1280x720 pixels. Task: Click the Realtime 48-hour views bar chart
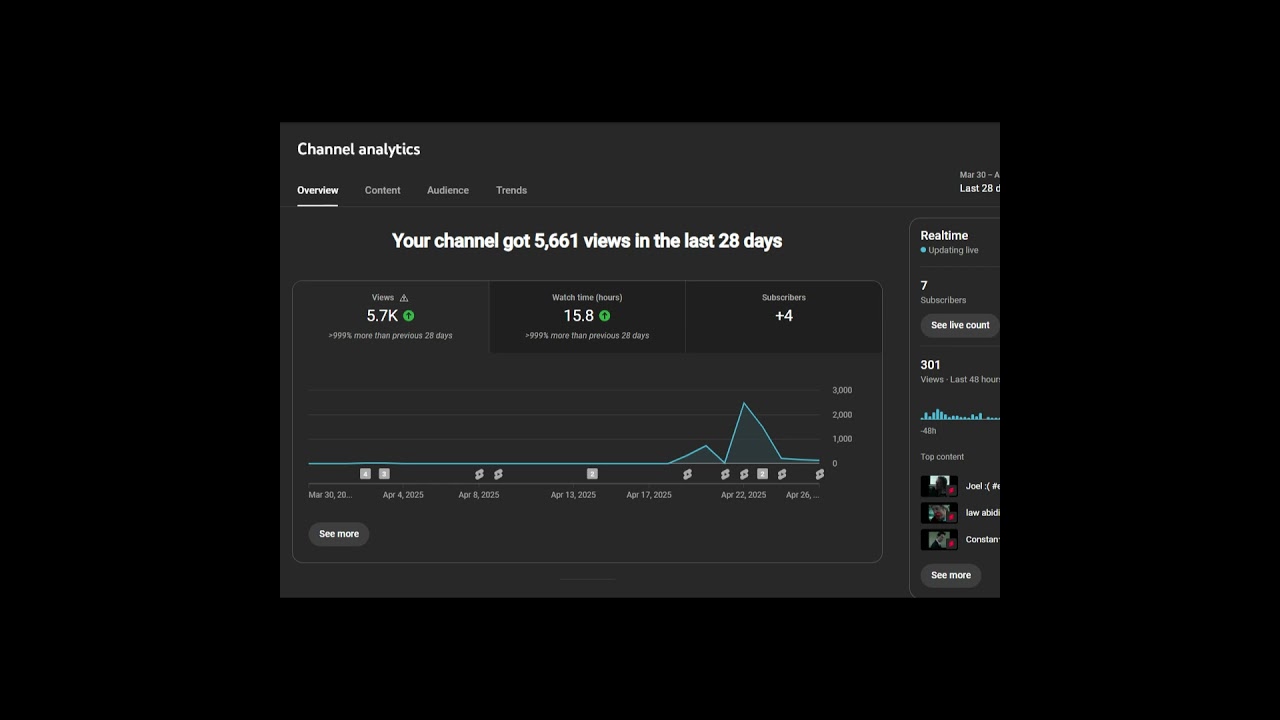[x=960, y=413]
